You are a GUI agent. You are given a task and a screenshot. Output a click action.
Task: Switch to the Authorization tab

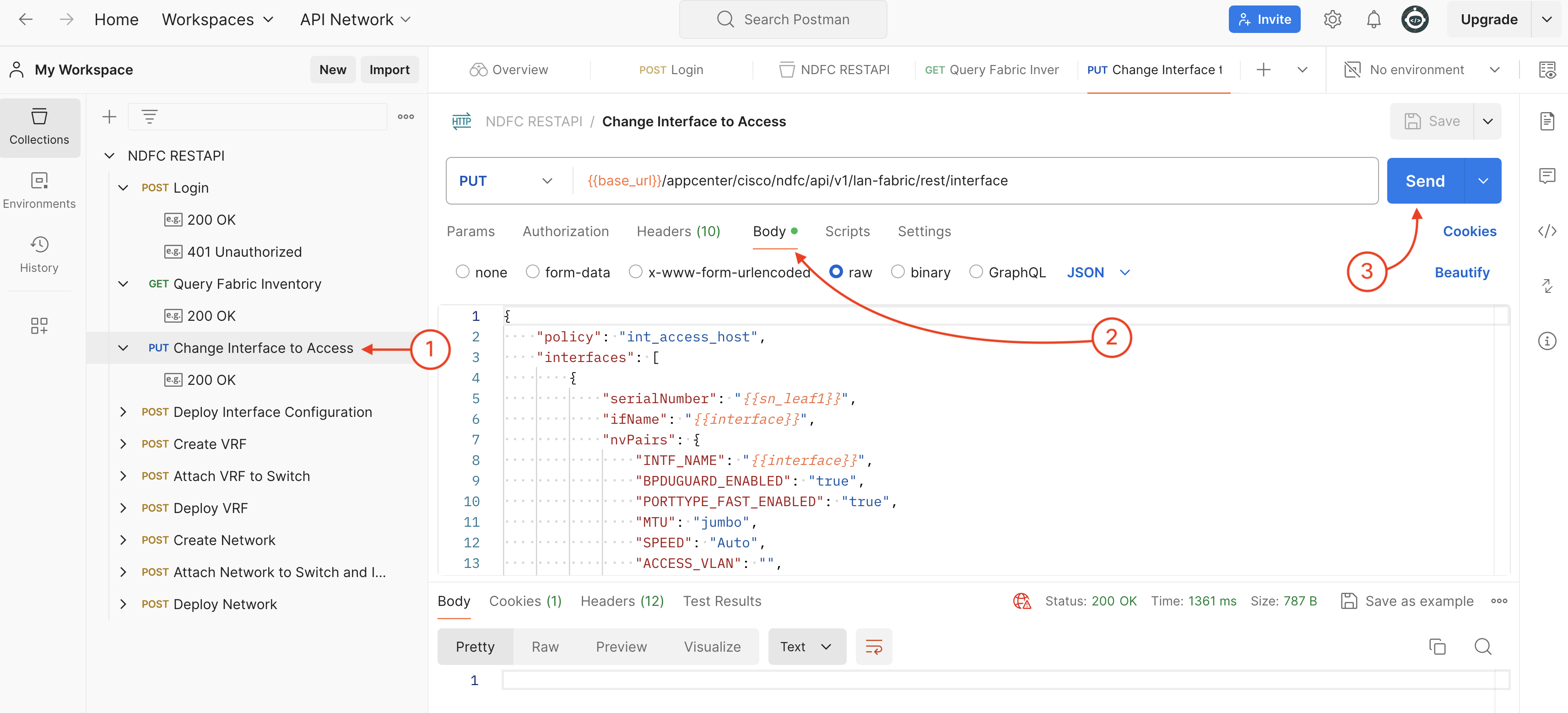(566, 232)
